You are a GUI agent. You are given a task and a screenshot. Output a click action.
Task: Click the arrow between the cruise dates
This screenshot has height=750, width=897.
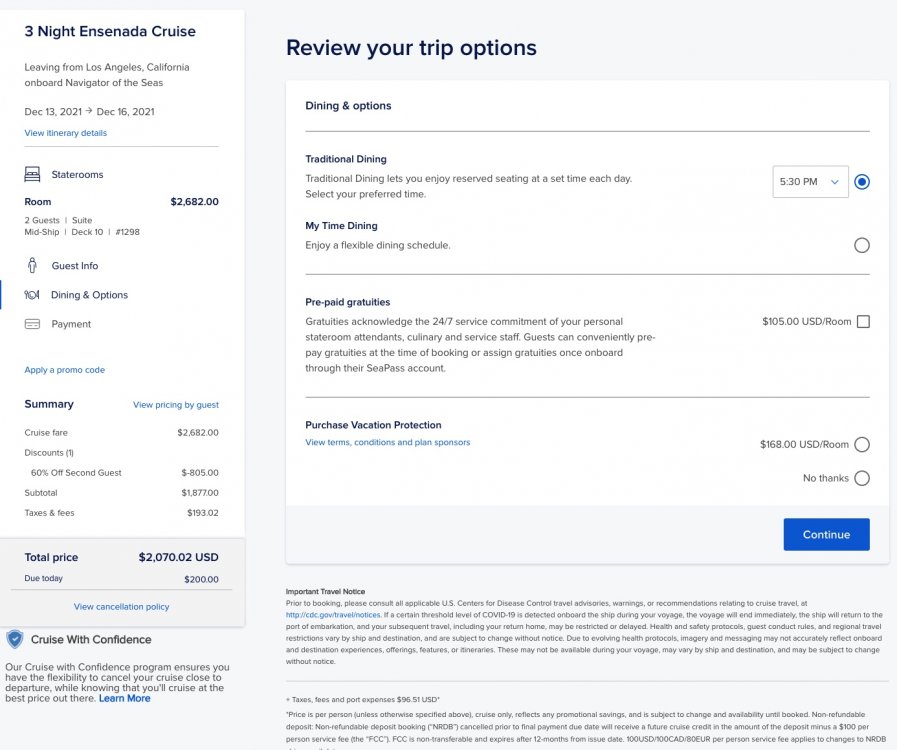click(89, 111)
